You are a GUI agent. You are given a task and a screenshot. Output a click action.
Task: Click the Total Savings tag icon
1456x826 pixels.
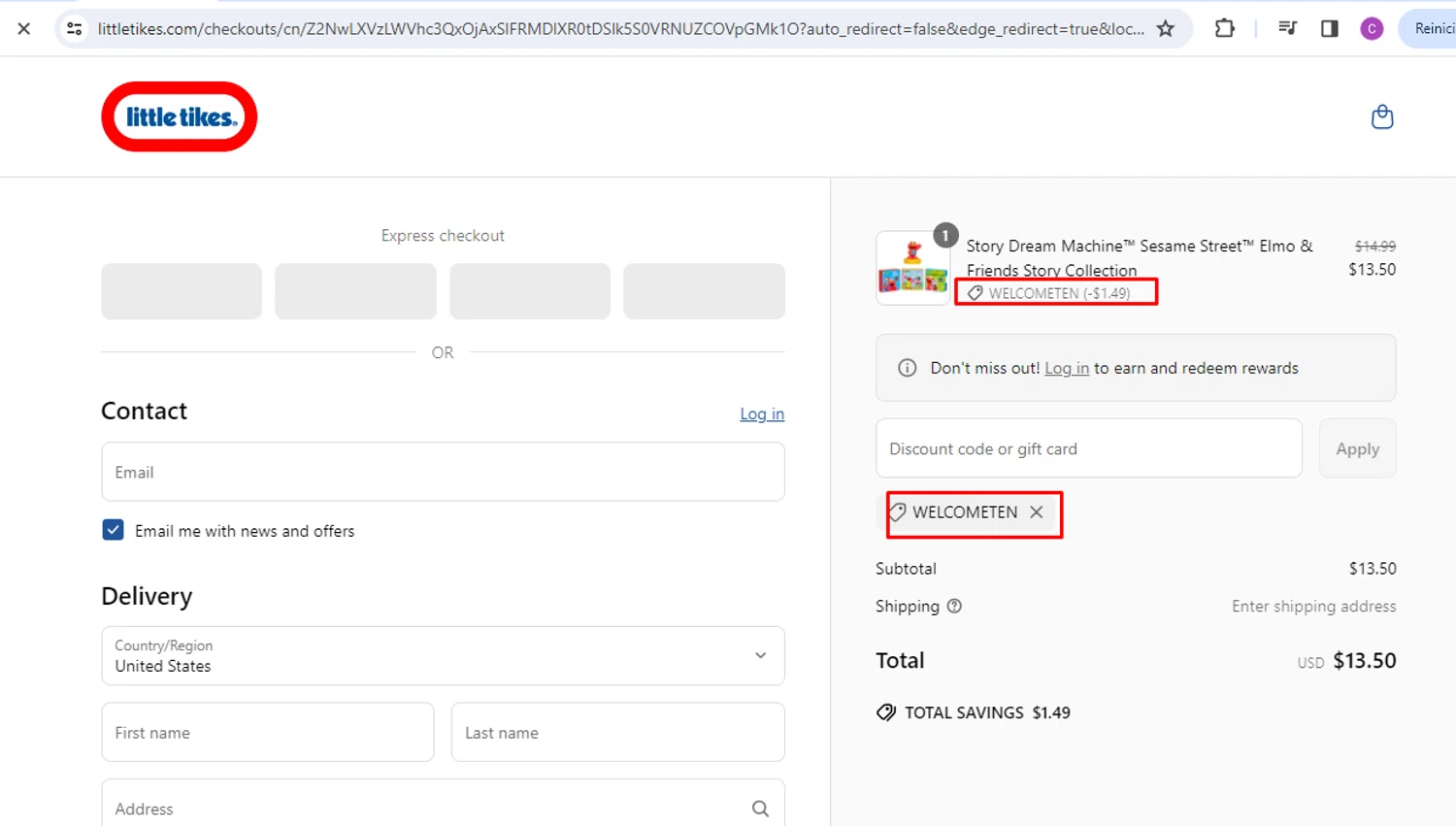[x=886, y=712]
